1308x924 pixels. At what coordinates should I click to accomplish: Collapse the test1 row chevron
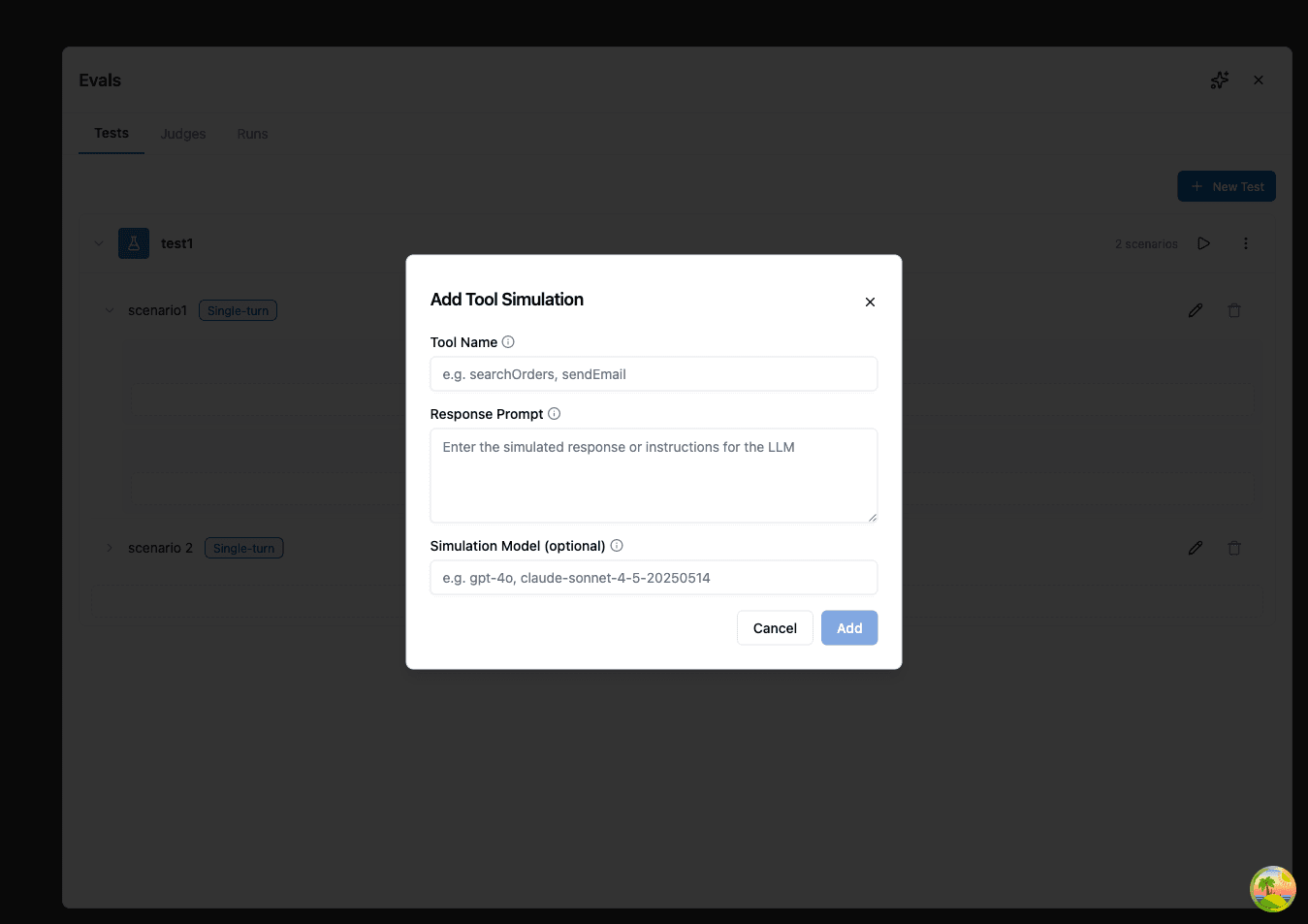[x=98, y=243]
